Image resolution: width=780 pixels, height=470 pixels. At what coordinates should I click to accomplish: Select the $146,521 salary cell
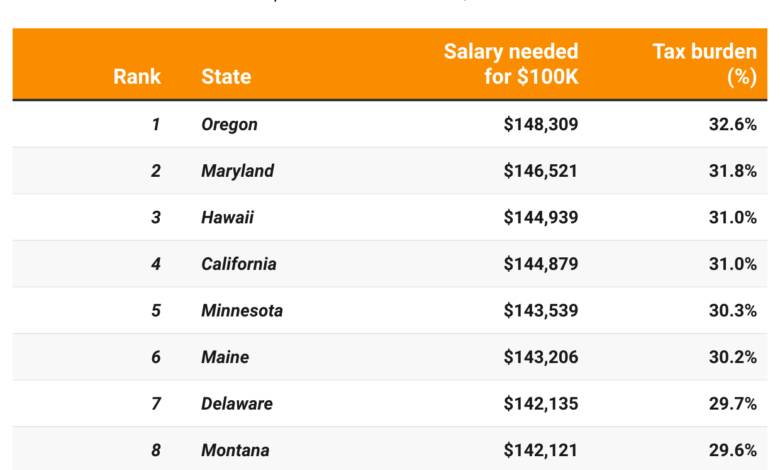[x=541, y=171]
